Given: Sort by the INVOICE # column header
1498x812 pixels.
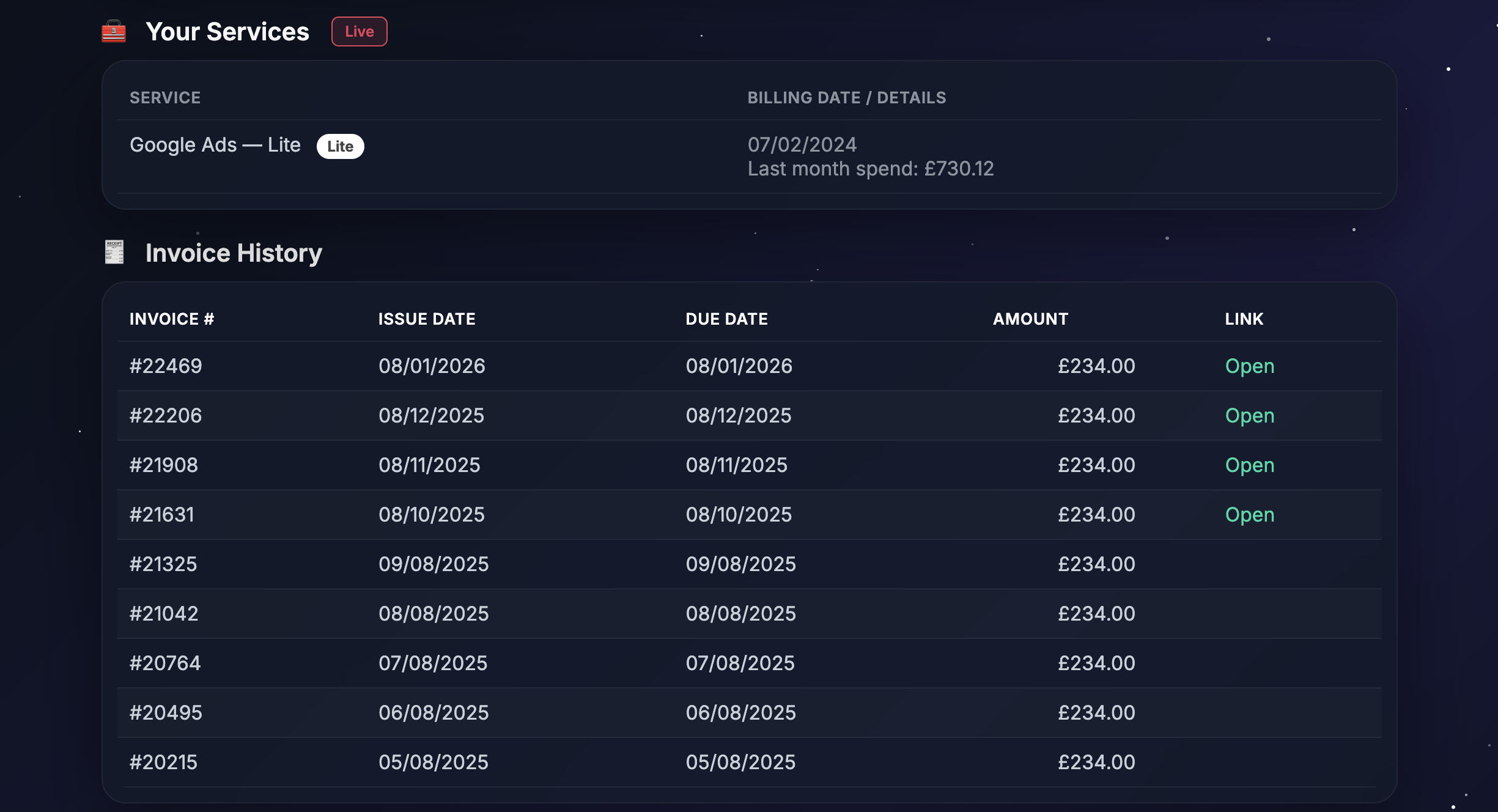Looking at the screenshot, I should pos(171,319).
